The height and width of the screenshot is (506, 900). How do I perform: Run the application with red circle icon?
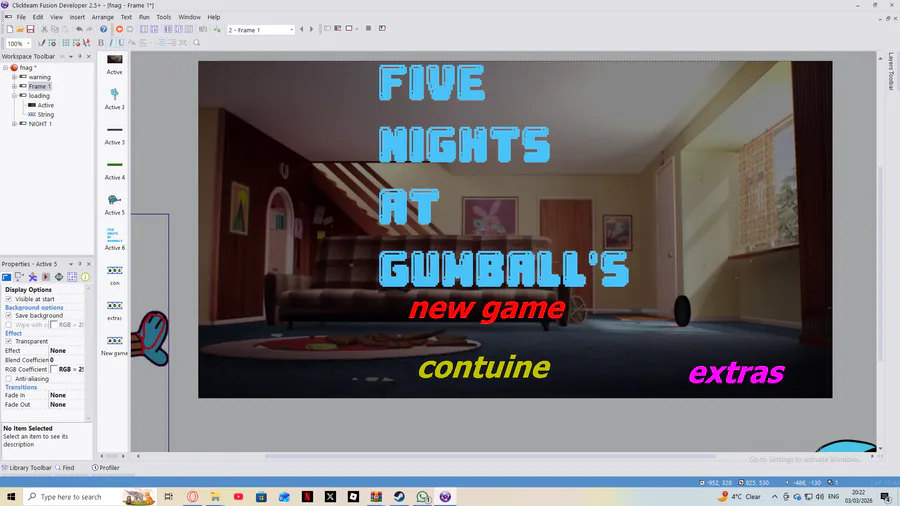coord(119,29)
